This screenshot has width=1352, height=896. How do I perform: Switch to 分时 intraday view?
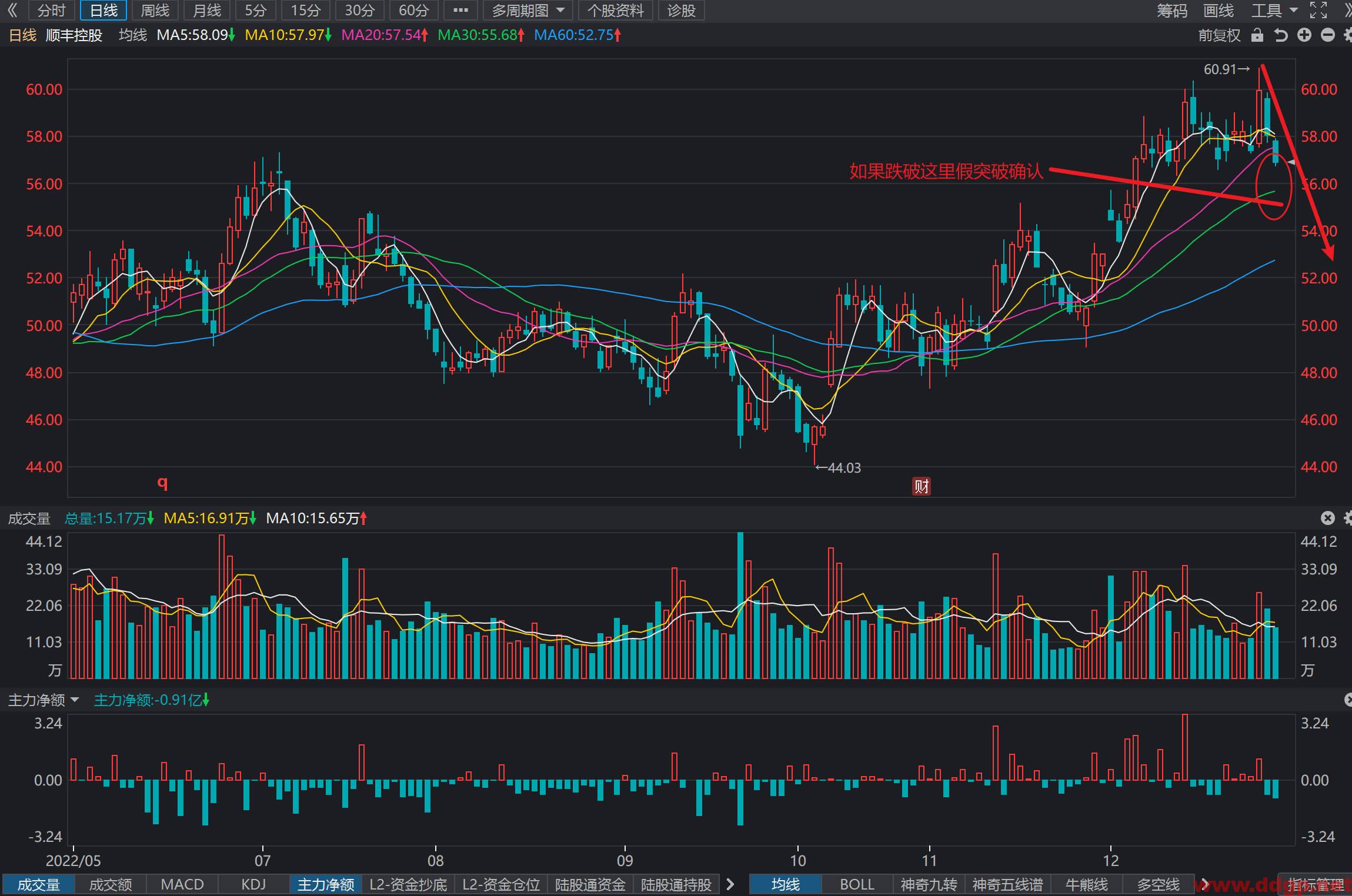(51, 11)
